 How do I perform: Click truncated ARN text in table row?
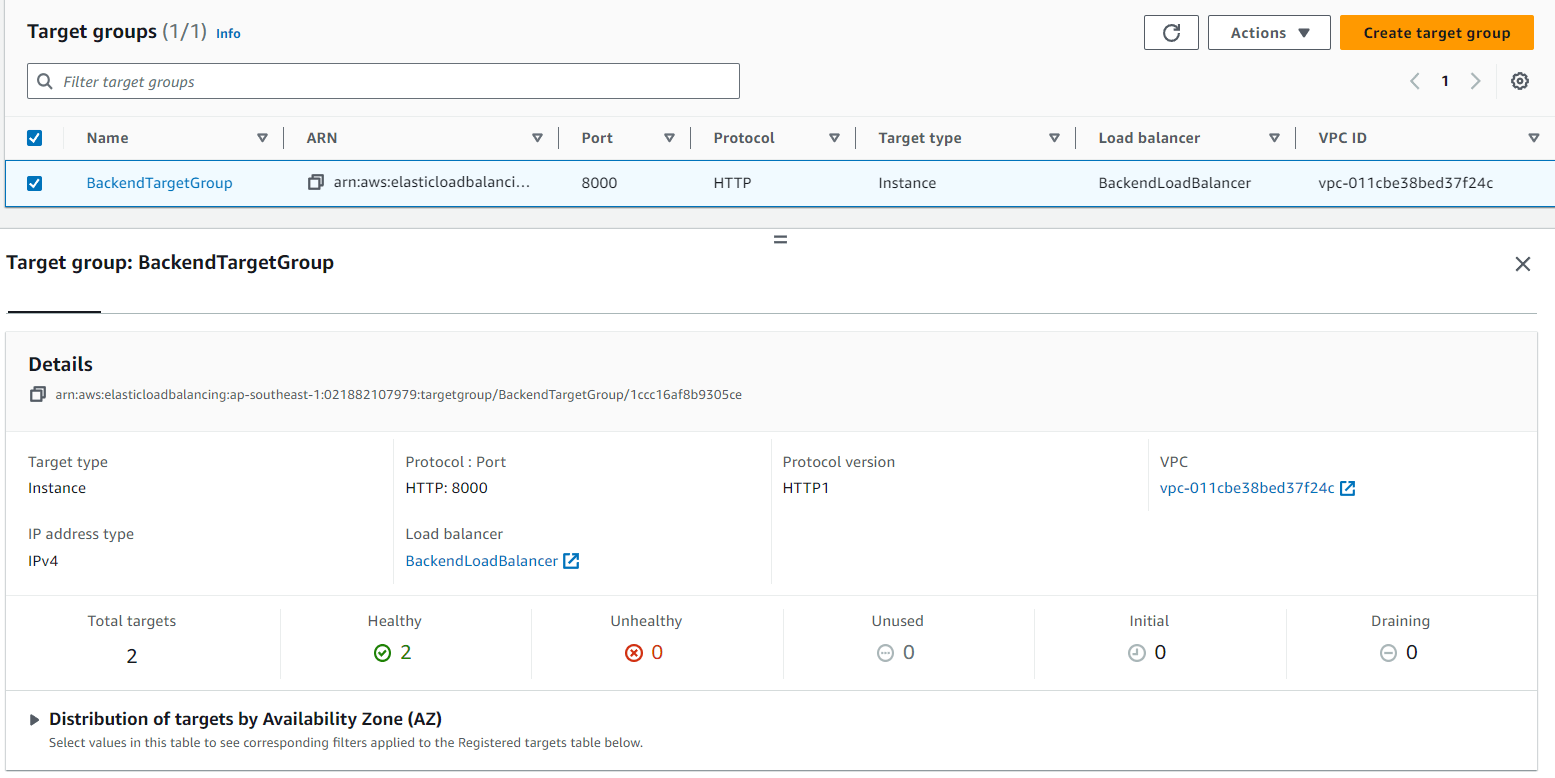click(432, 183)
